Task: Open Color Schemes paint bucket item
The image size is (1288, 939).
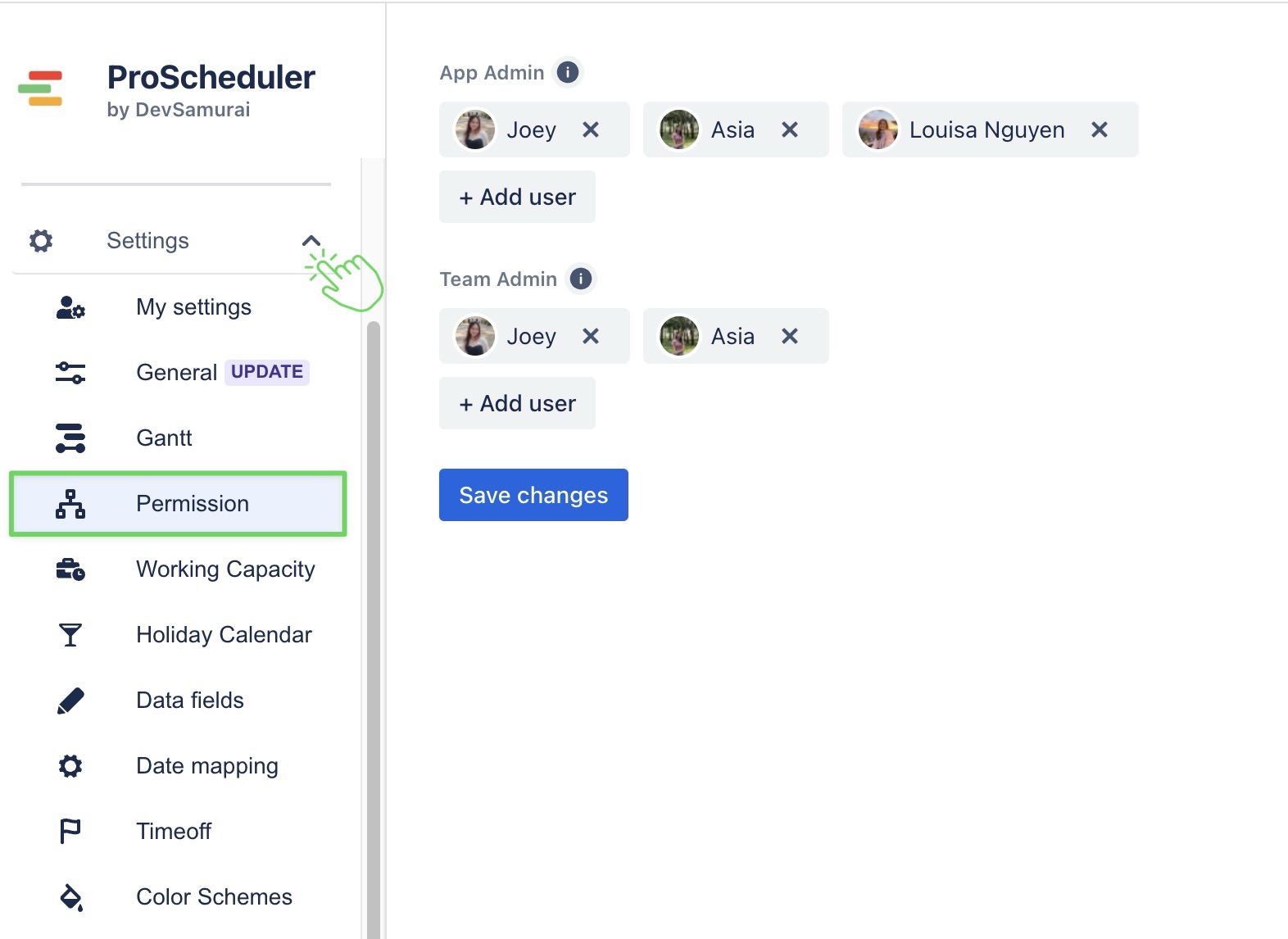Action: click(70, 897)
